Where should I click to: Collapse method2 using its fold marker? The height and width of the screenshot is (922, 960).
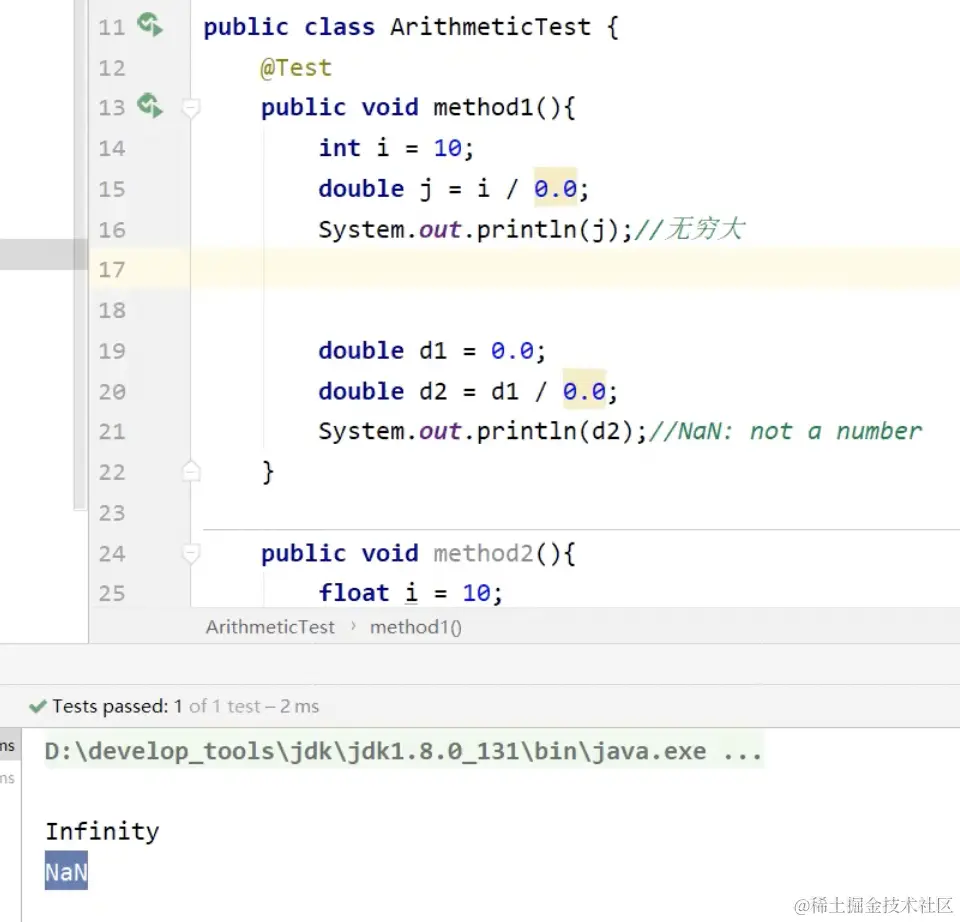(191, 553)
